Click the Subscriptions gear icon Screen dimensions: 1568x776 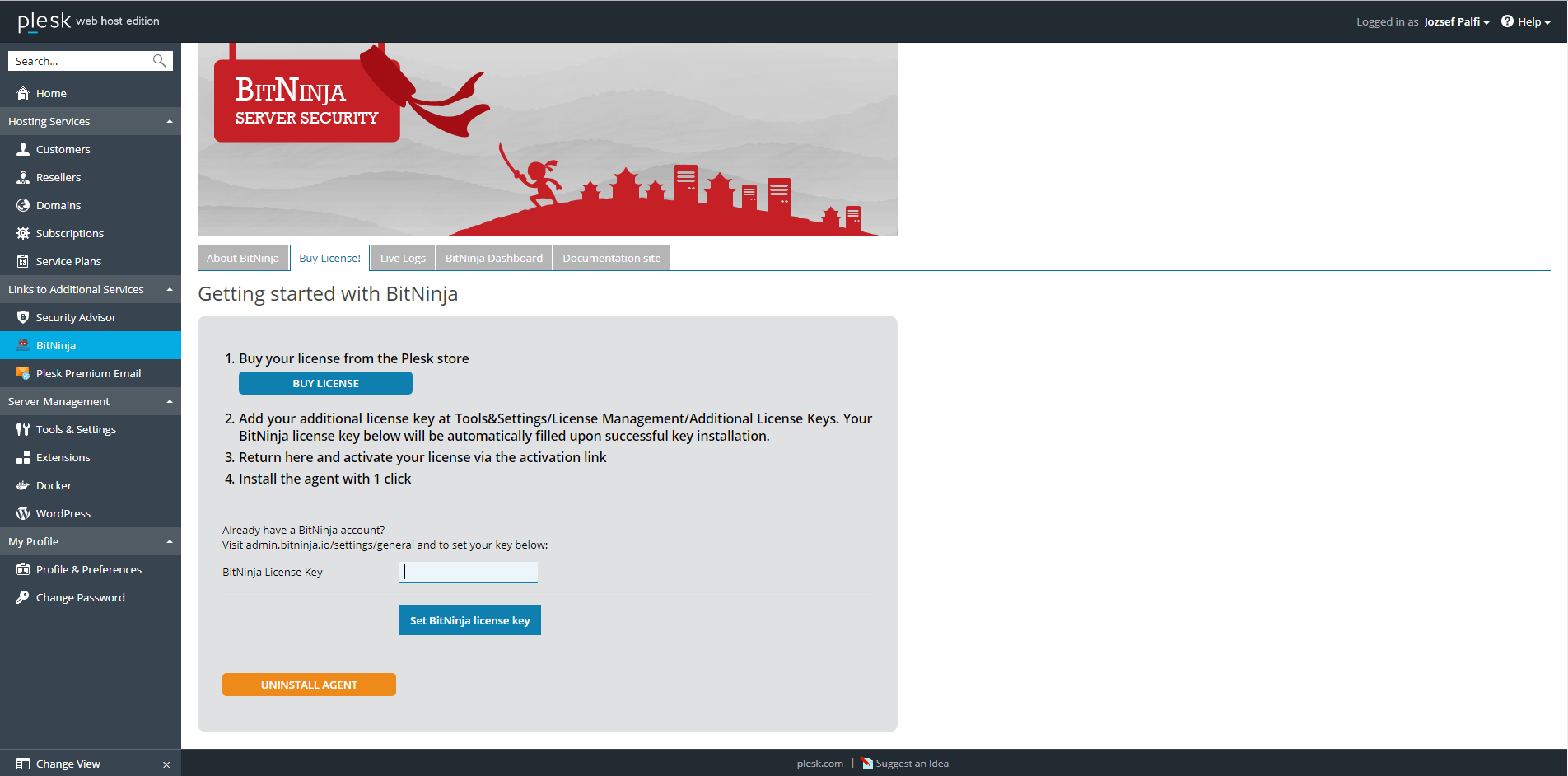[x=23, y=233]
